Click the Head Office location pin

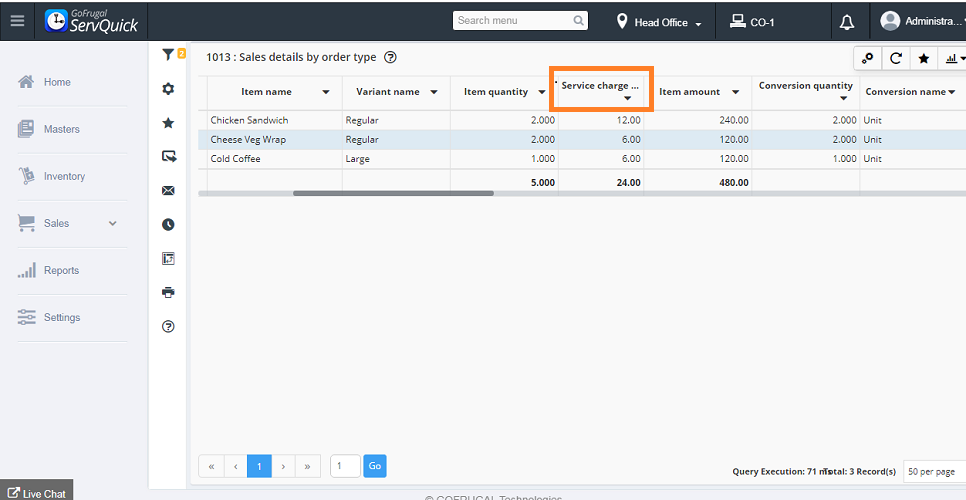pyautogui.click(x=622, y=22)
